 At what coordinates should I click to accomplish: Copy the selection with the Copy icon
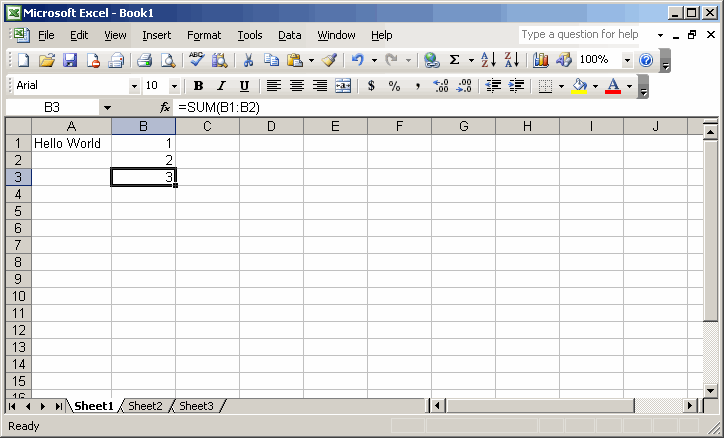pyautogui.click(x=271, y=60)
